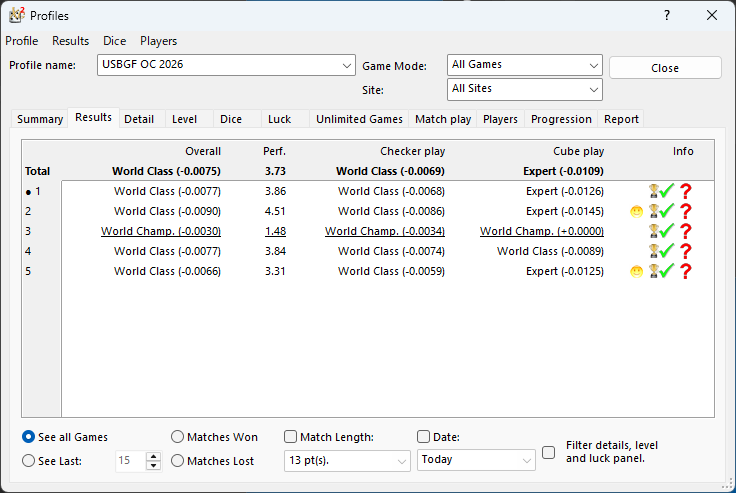The height and width of the screenshot is (493, 736).
Task: Enable the Date filter checkbox
Action: click(x=423, y=437)
